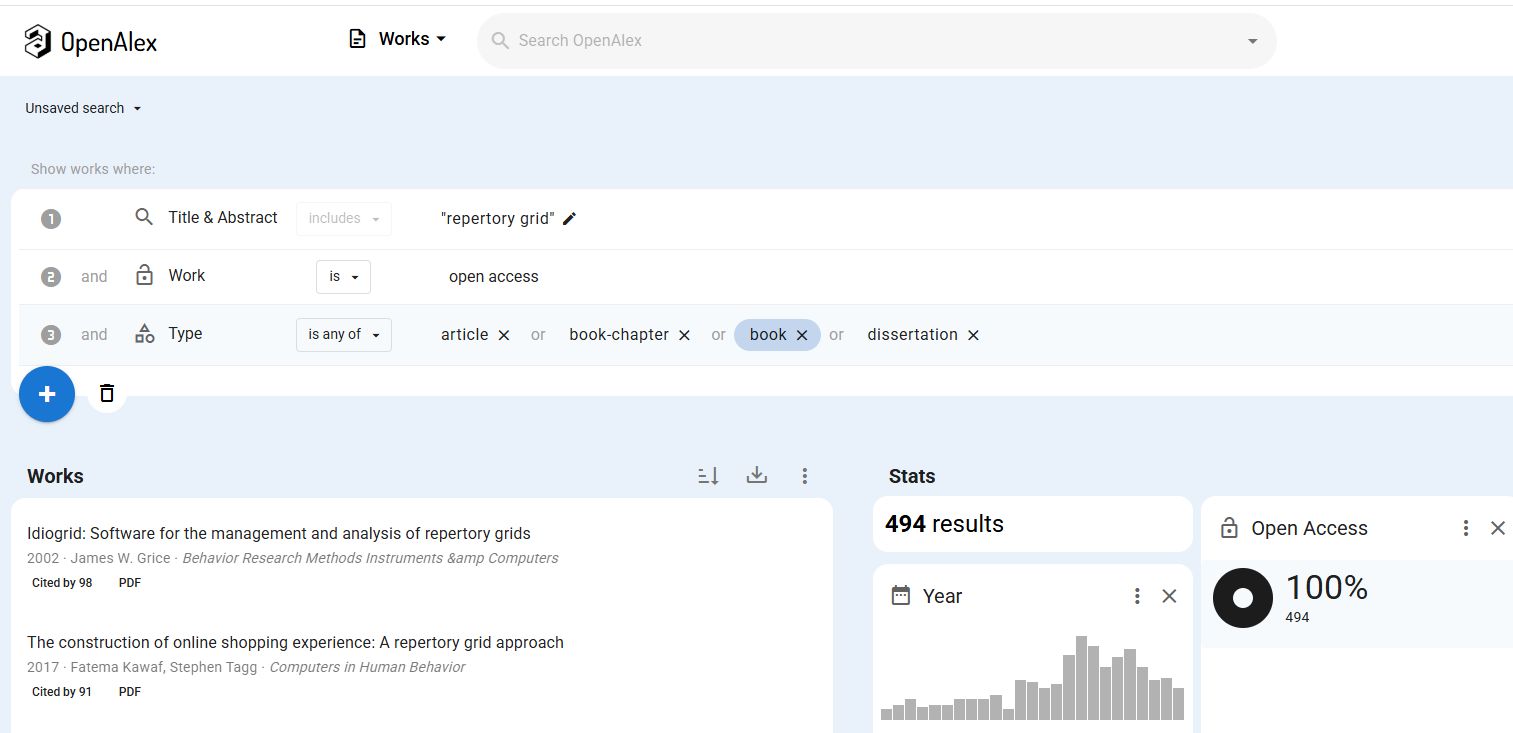Viewport: 1513px width, 733px height.
Task: Click the download results icon
Action: pos(757,476)
